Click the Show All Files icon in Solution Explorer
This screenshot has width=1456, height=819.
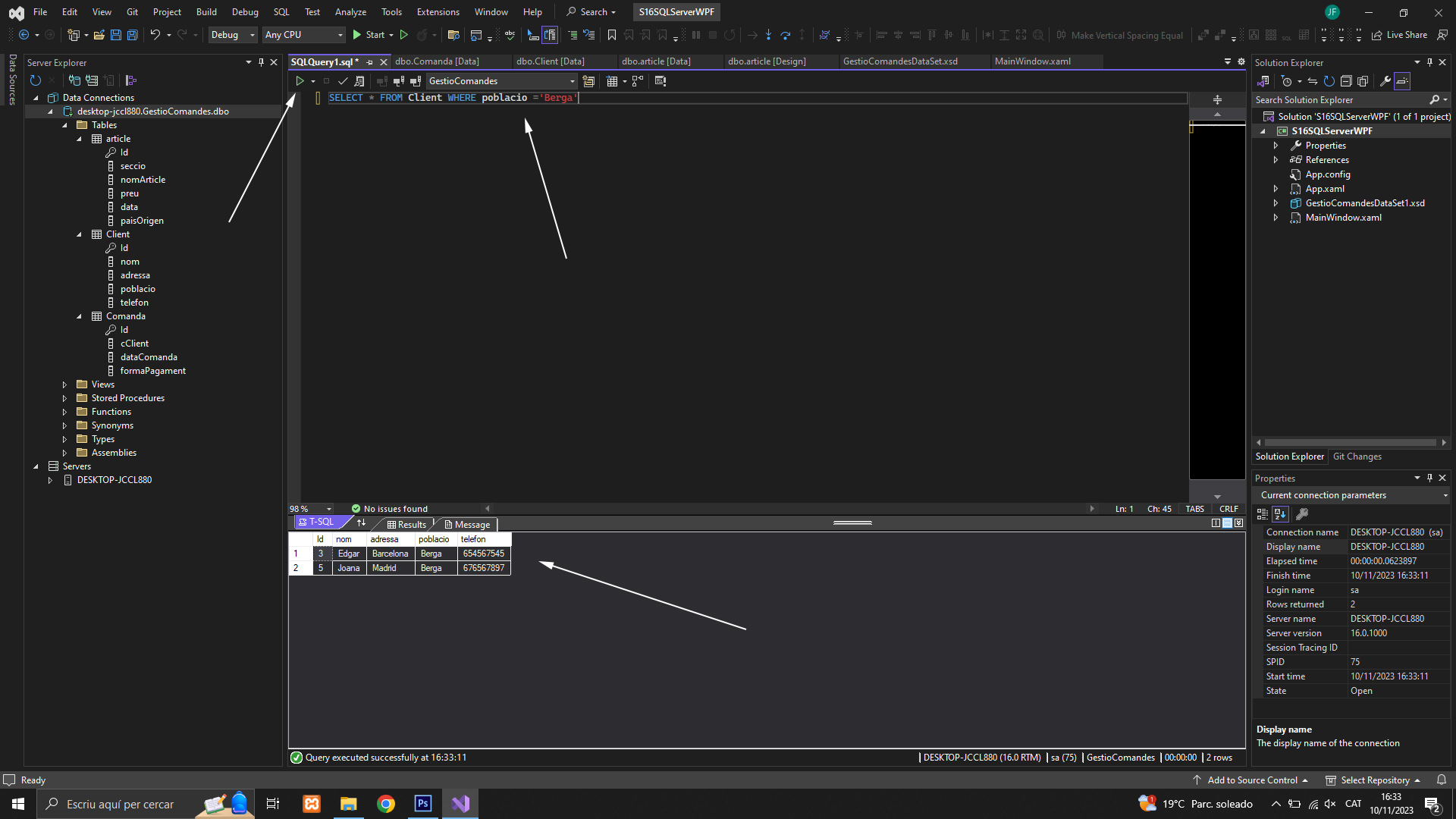click(x=1363, y=81)
